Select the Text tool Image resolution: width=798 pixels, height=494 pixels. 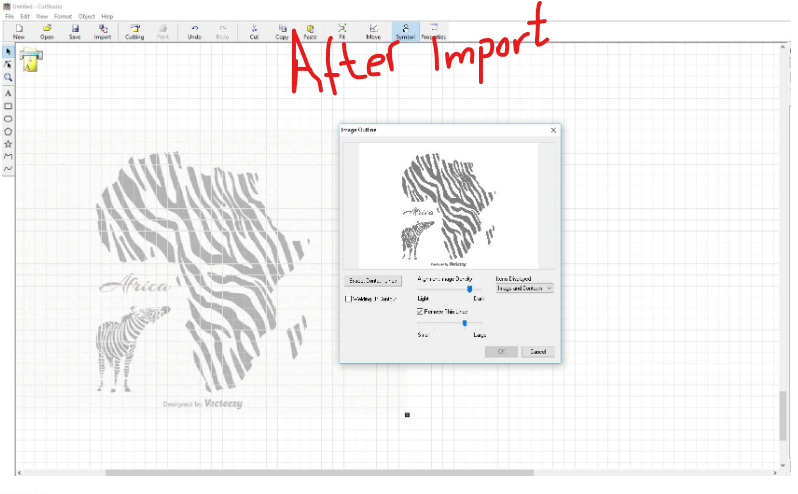pos(8,94)
